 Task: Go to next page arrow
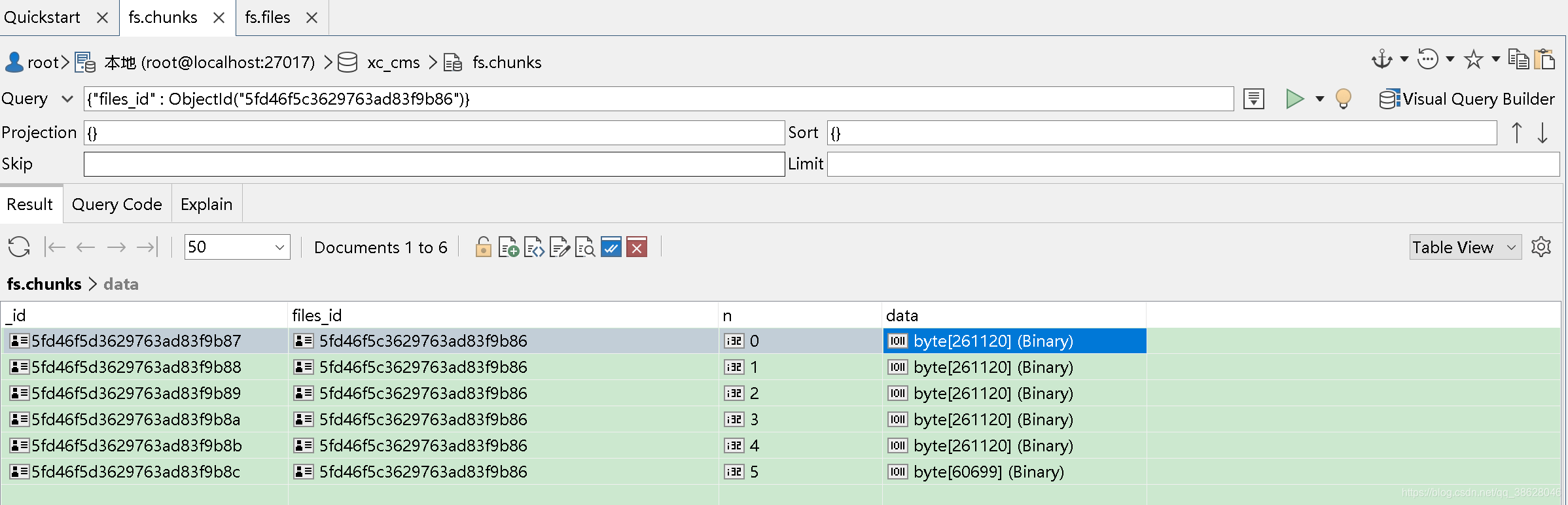[x=116, y=247]
